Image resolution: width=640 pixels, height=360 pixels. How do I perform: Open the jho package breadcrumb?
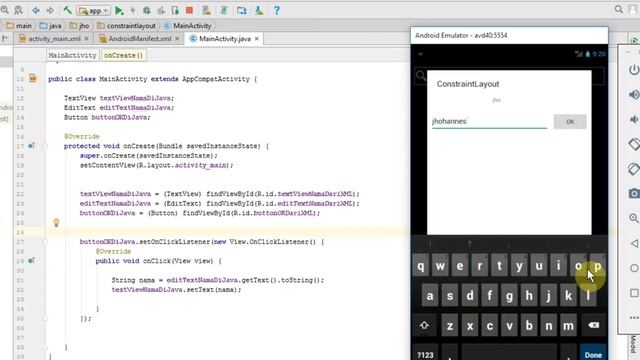79,26
